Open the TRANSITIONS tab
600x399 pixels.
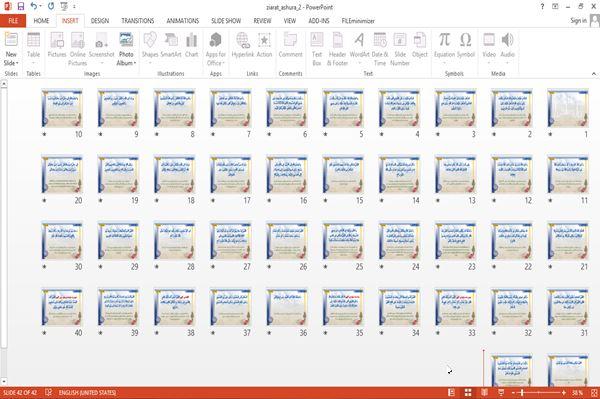[138, 21]
